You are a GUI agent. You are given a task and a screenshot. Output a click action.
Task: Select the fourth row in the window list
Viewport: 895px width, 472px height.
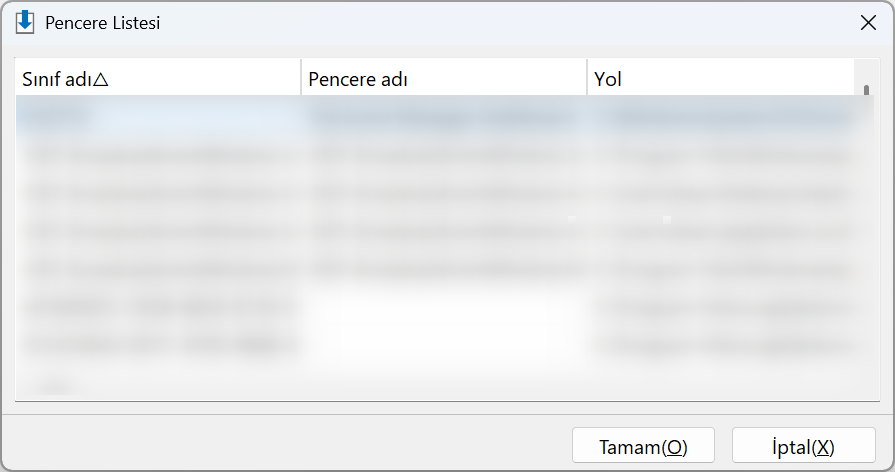click(435, 231)
